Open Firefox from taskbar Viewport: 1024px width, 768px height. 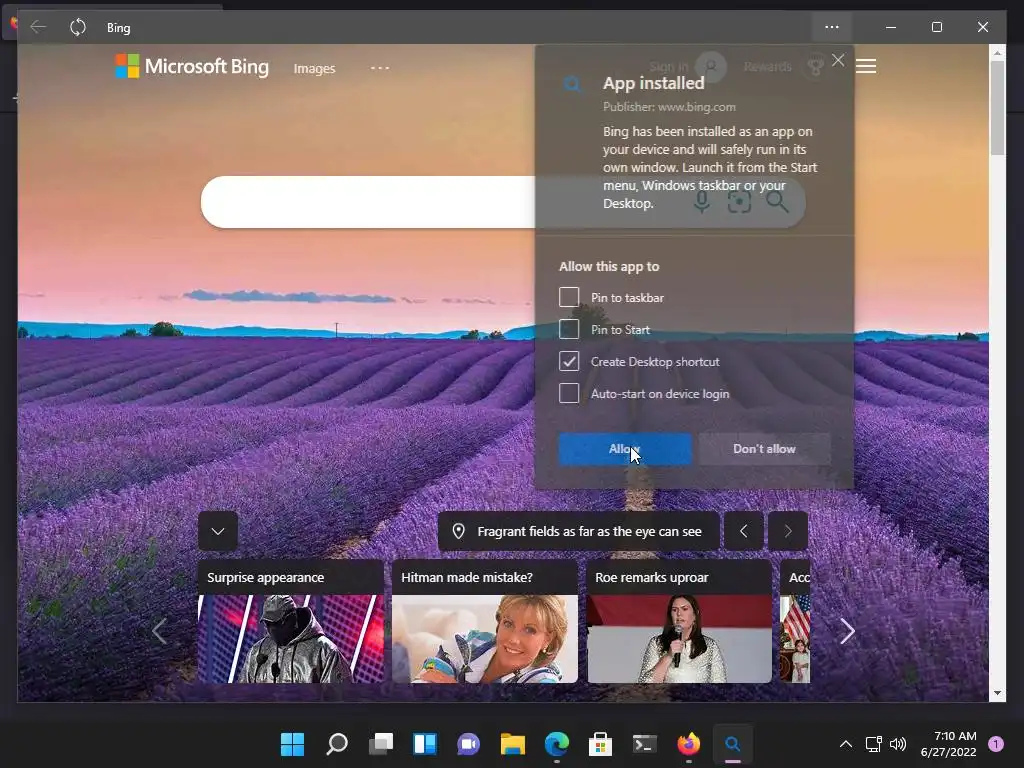(x=688, y=744)
